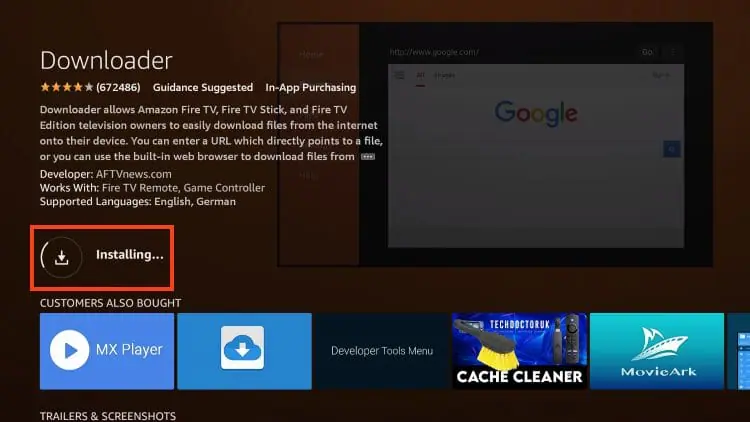Click the Installing... status label
The width and height of the screenshot is (750, 422).
129,255
